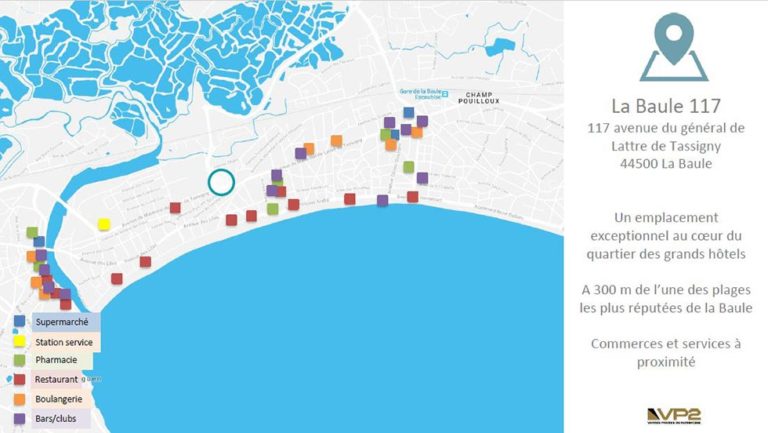
Task: Click the CHAMP POUILLOUX map label
Action: [479, 98]
